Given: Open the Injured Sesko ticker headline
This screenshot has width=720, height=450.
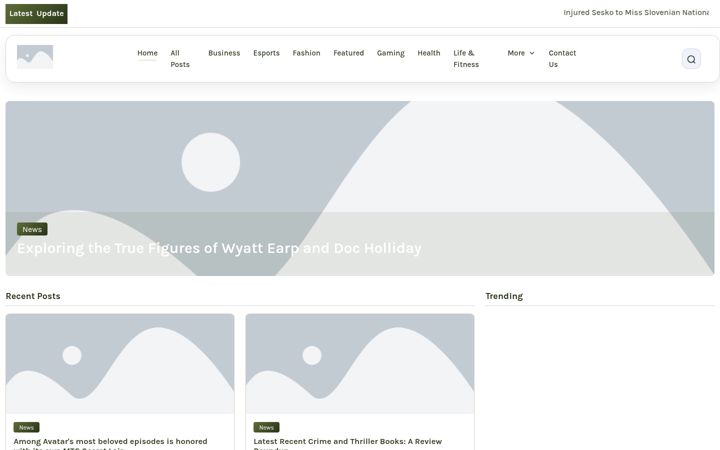Looking at the screenshot, I should pyautogui.click(x=636, y=13).
